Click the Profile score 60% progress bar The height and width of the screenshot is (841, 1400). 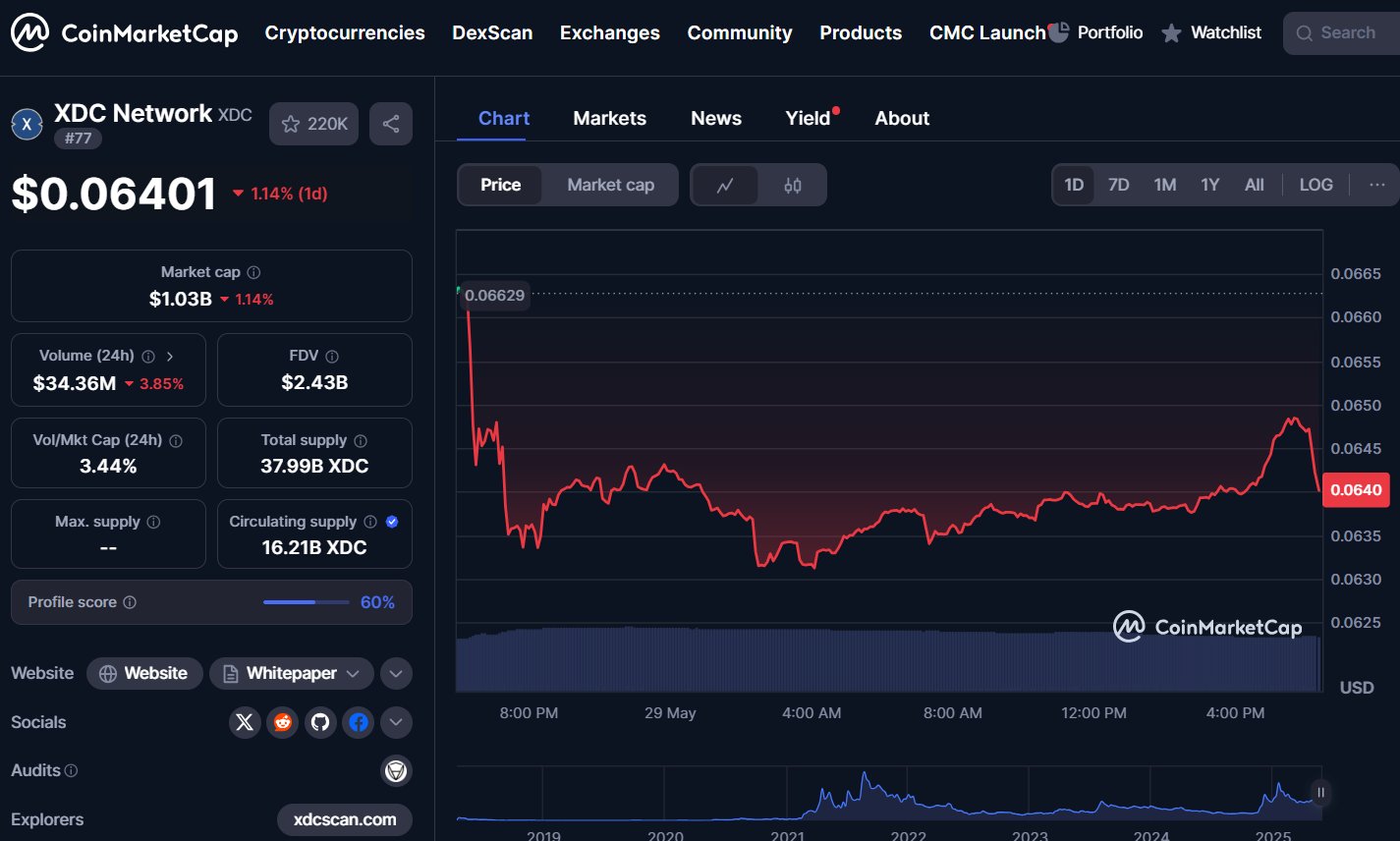(x=306, y=602)
